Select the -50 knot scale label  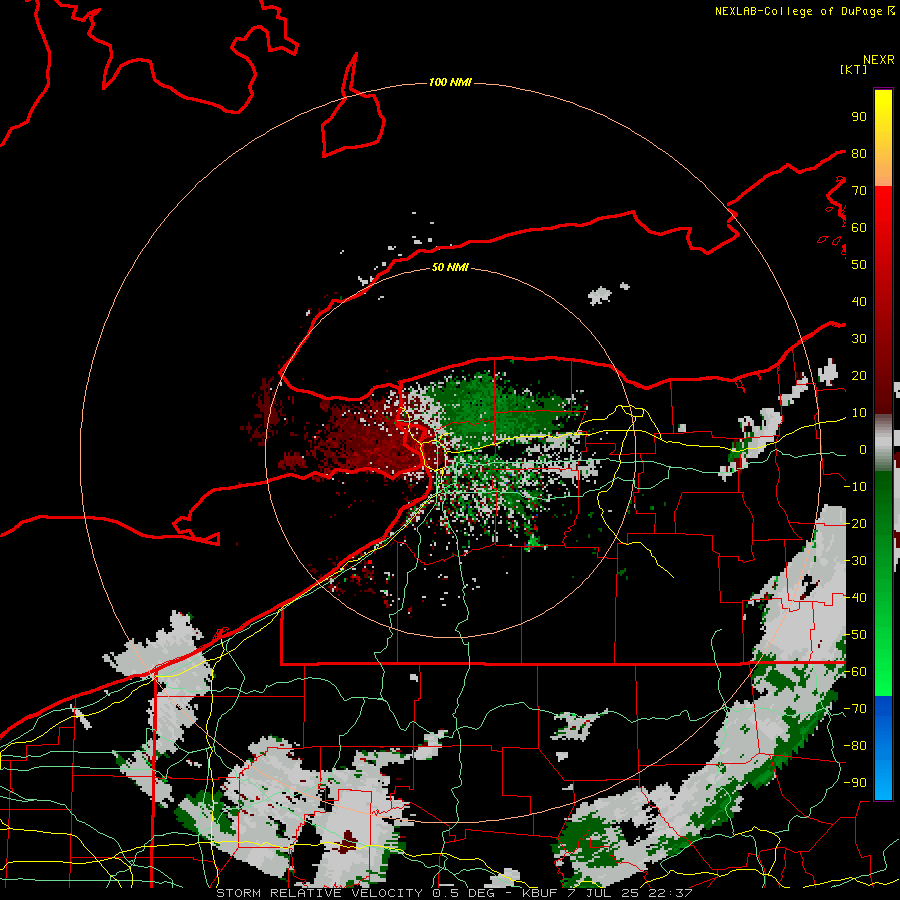tap(855, 635)
